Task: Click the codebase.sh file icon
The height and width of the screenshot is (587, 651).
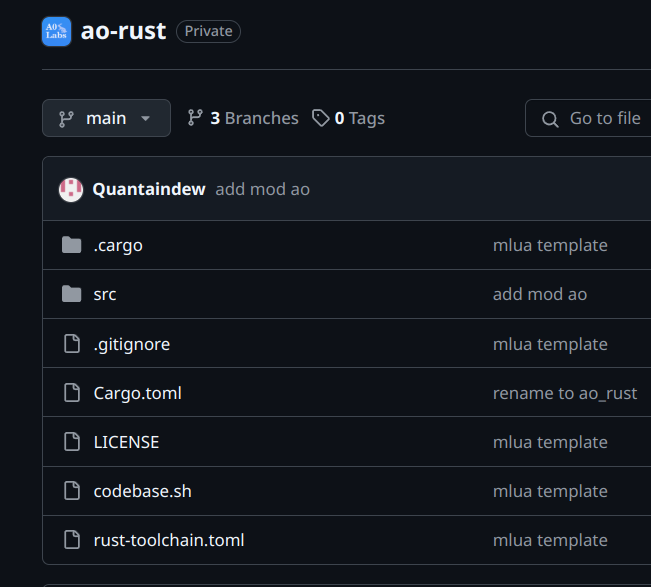Action: 72,491
